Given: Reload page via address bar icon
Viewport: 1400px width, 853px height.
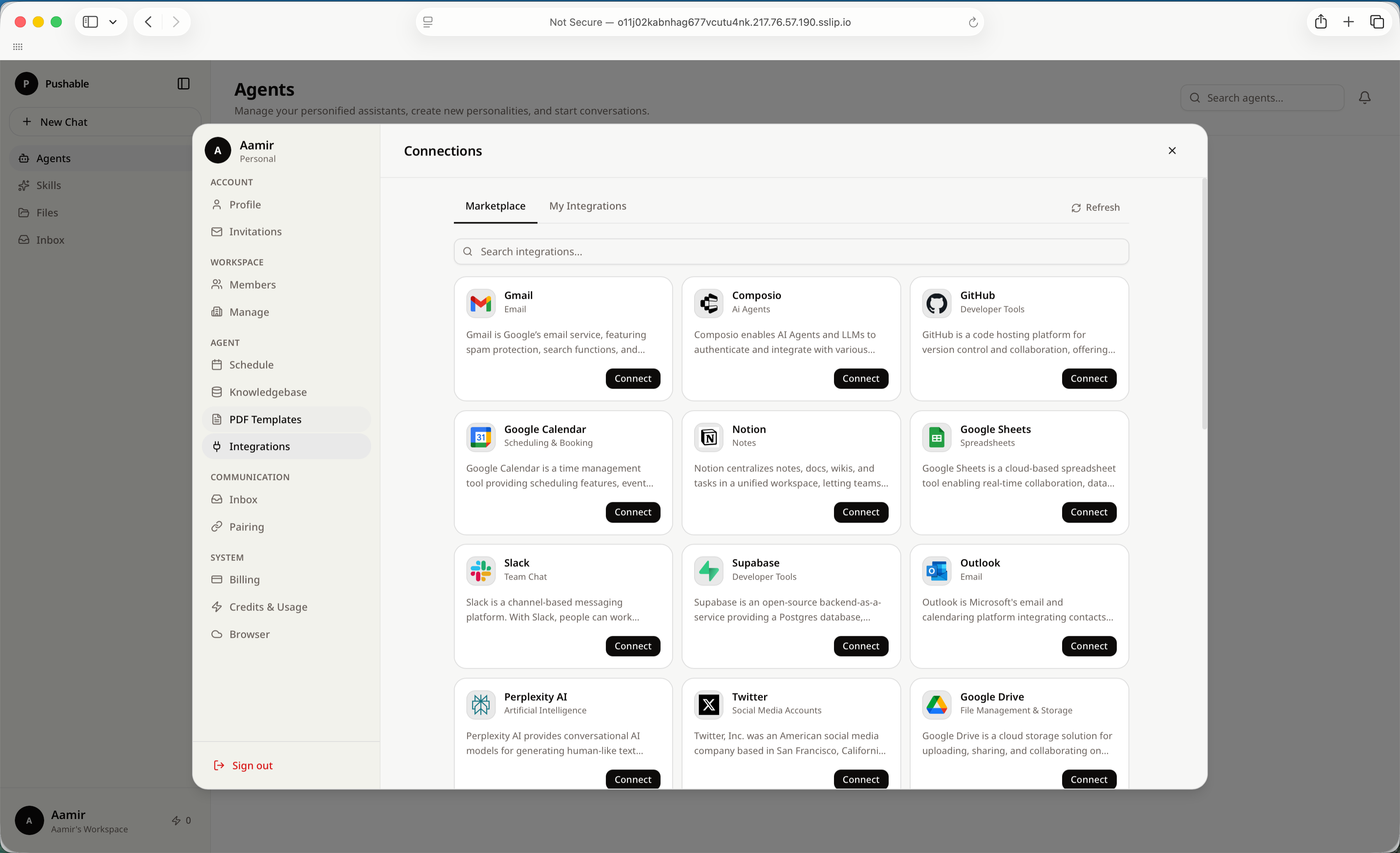Looking at the screenshot, I should (973, 22).
